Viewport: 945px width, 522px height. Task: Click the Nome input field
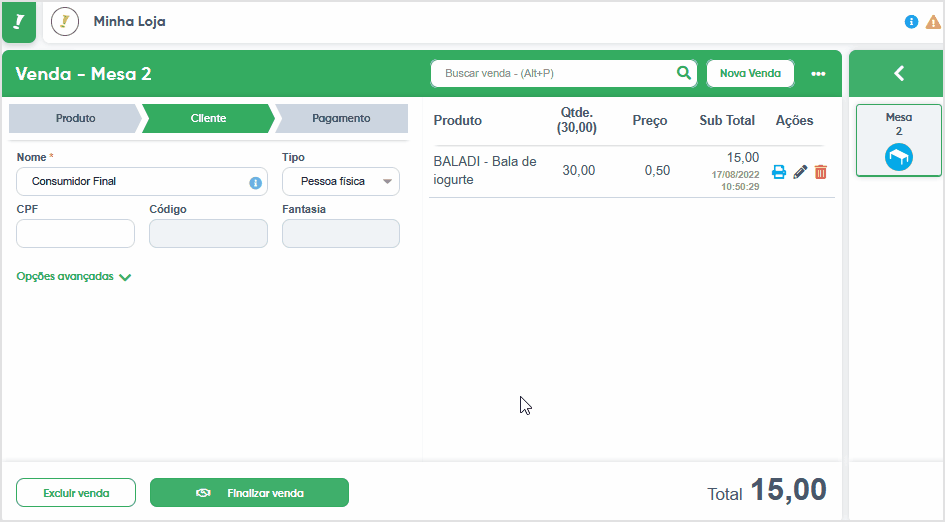click(x=142, y=181)
